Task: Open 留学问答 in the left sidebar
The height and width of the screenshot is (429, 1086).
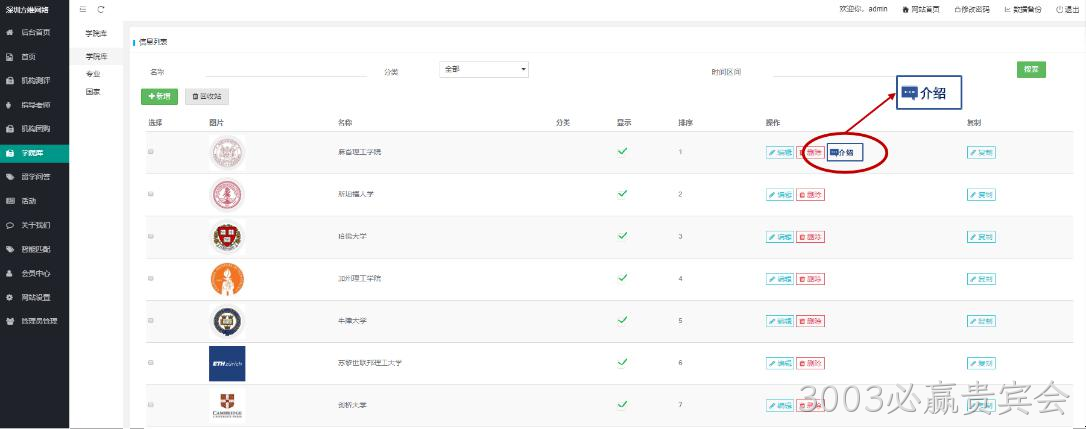Action: tap(35, 177)
